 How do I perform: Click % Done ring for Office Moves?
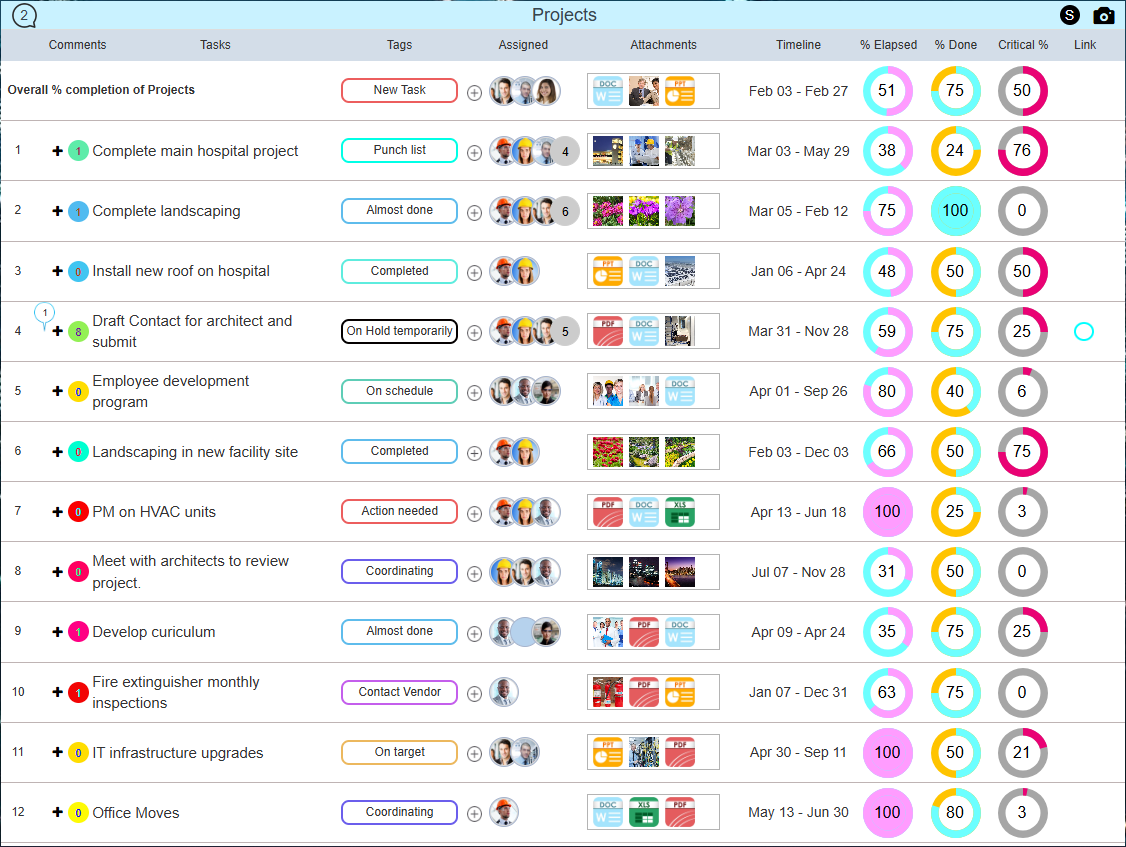955,813
